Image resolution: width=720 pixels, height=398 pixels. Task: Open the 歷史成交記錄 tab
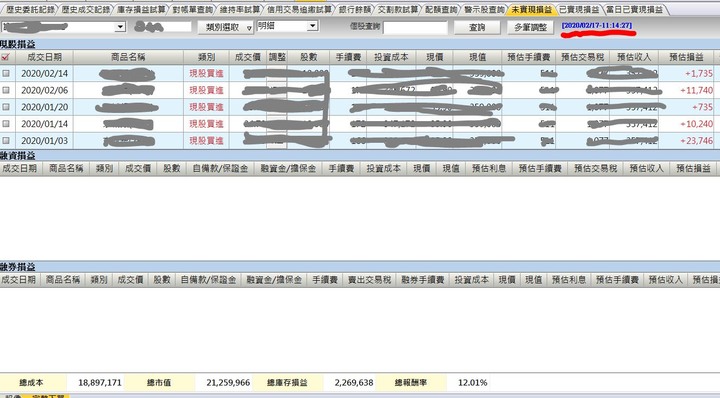[85, 9]
